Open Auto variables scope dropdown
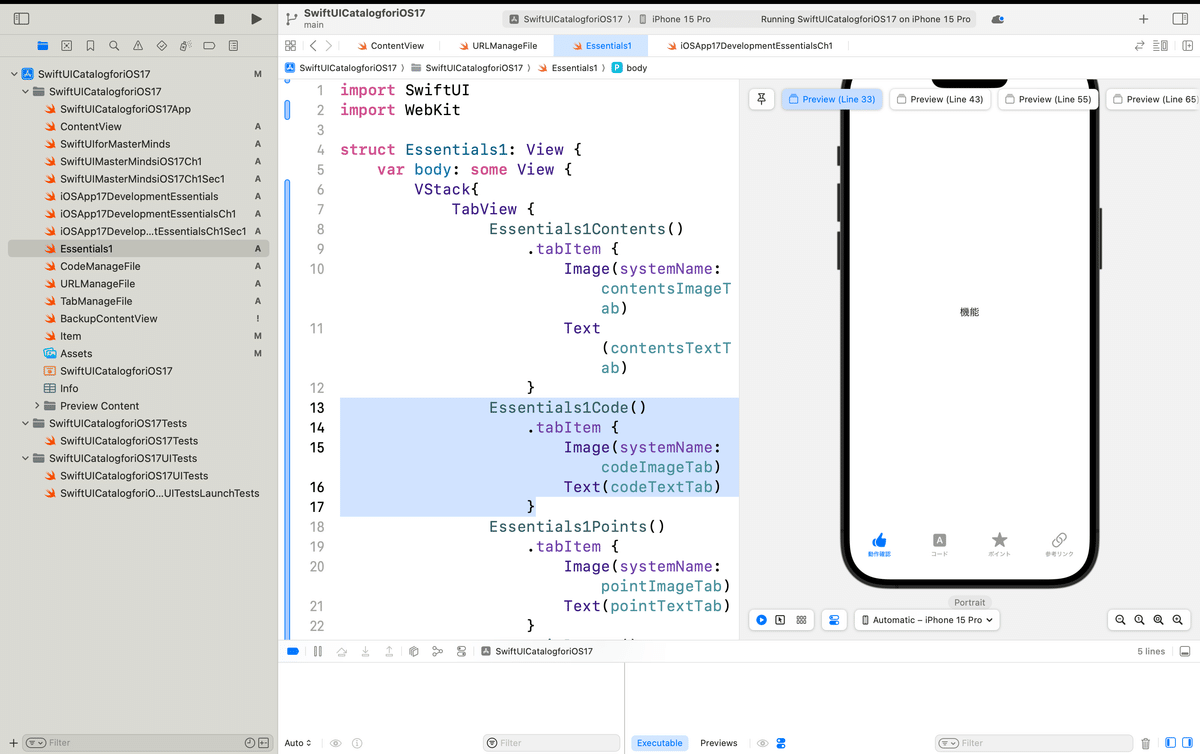Screen dimensions: 1200x754 (x=298, y=743)
